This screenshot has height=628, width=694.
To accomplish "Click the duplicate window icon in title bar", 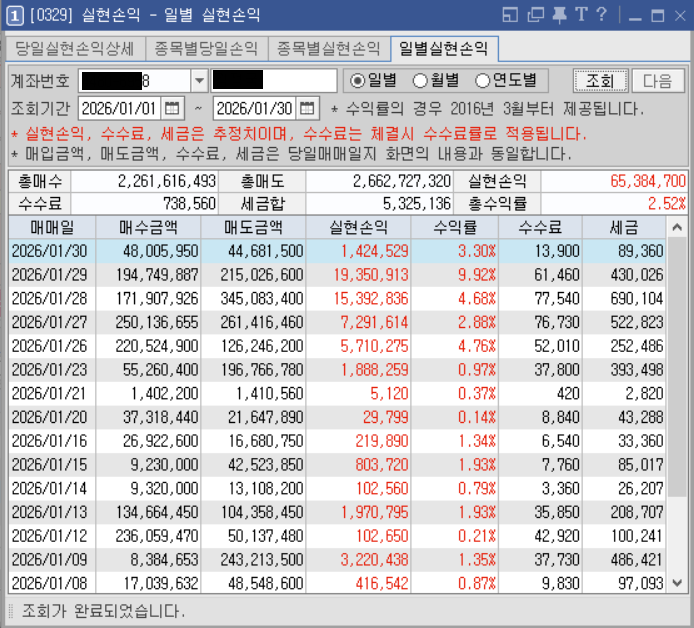I will pyautogui.click(x=536, y=15).
